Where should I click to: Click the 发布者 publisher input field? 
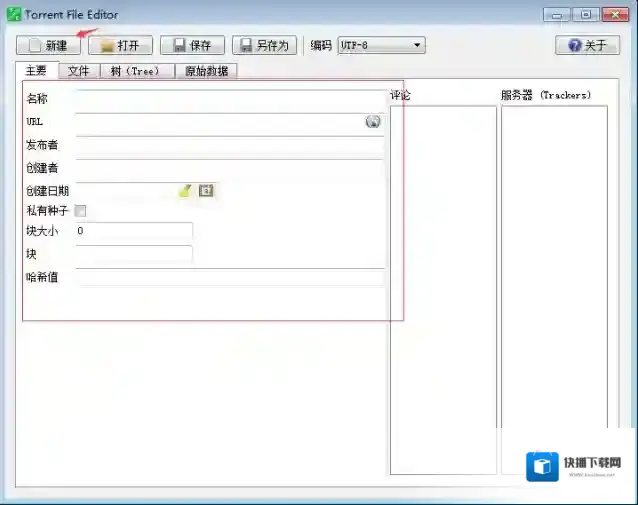click(x=228, y=146)
